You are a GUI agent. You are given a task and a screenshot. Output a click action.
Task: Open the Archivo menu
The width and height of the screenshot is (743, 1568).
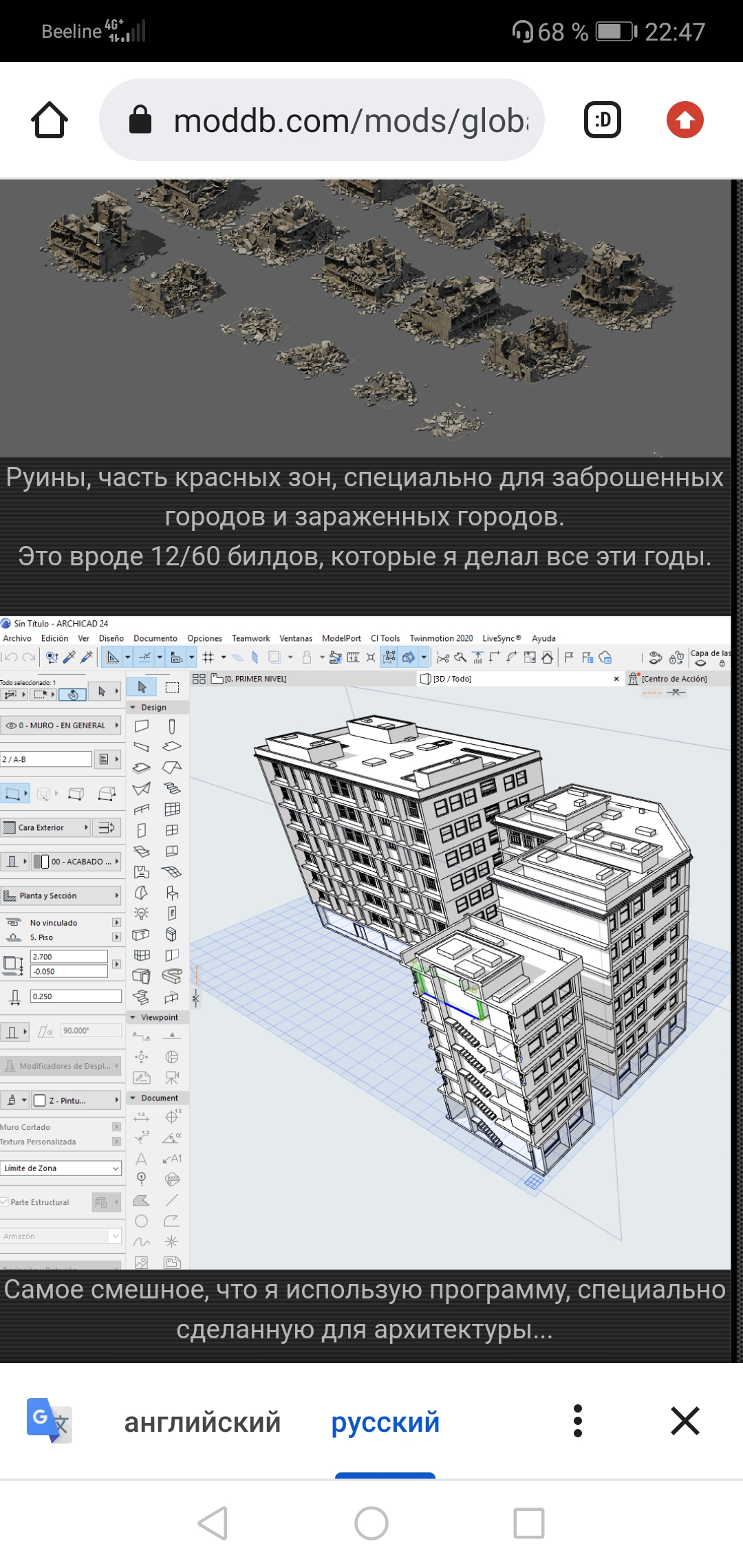pos(17,638)
